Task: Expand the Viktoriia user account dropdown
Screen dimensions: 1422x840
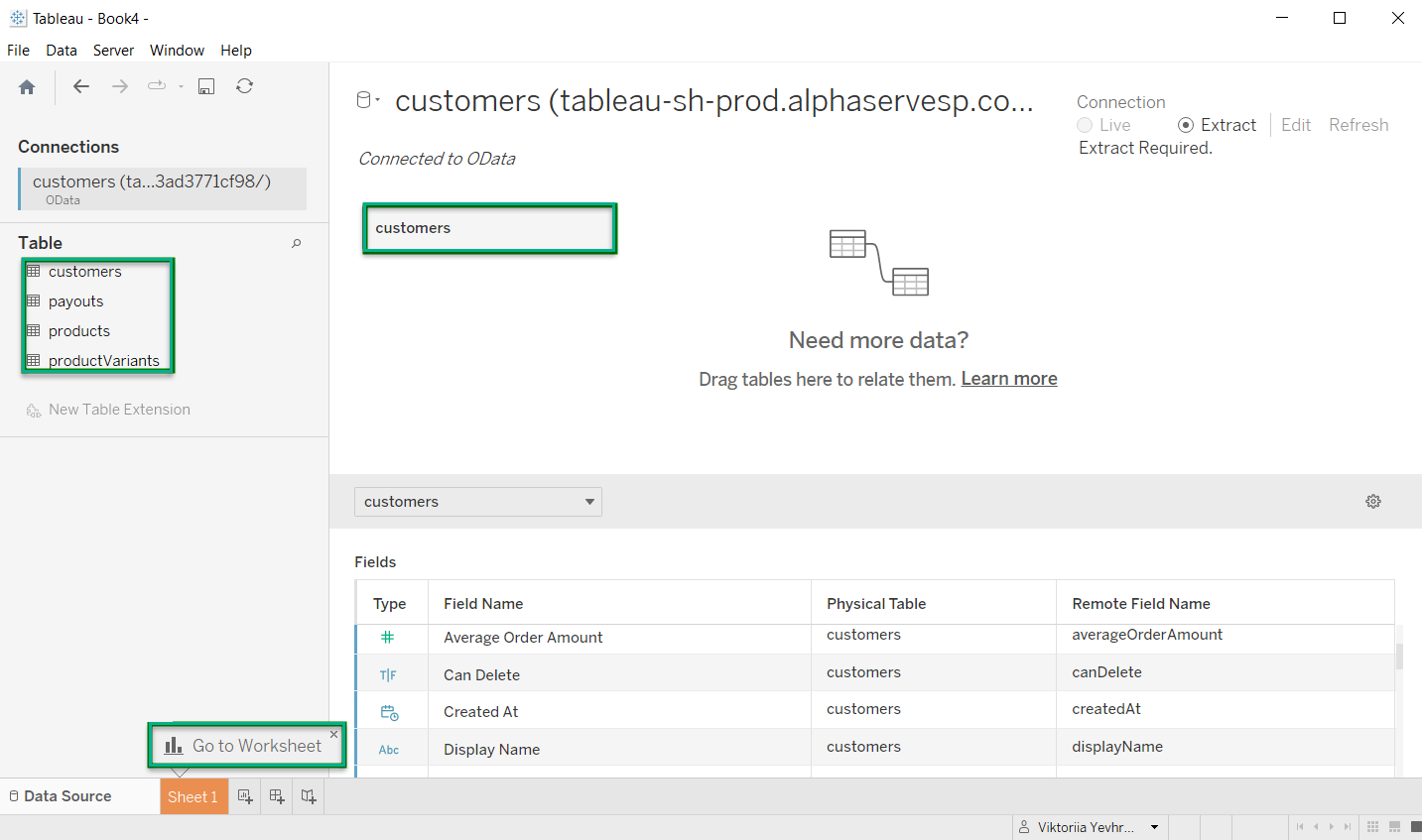Action: (x=1154, y=827)
